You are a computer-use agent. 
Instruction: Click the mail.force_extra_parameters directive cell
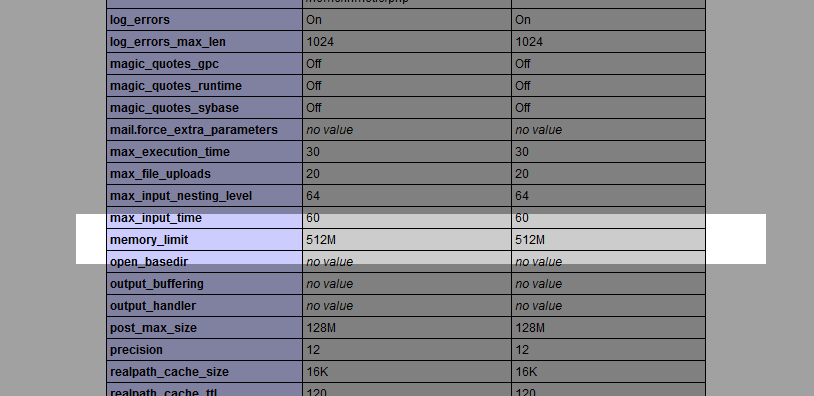coord(205,130)
